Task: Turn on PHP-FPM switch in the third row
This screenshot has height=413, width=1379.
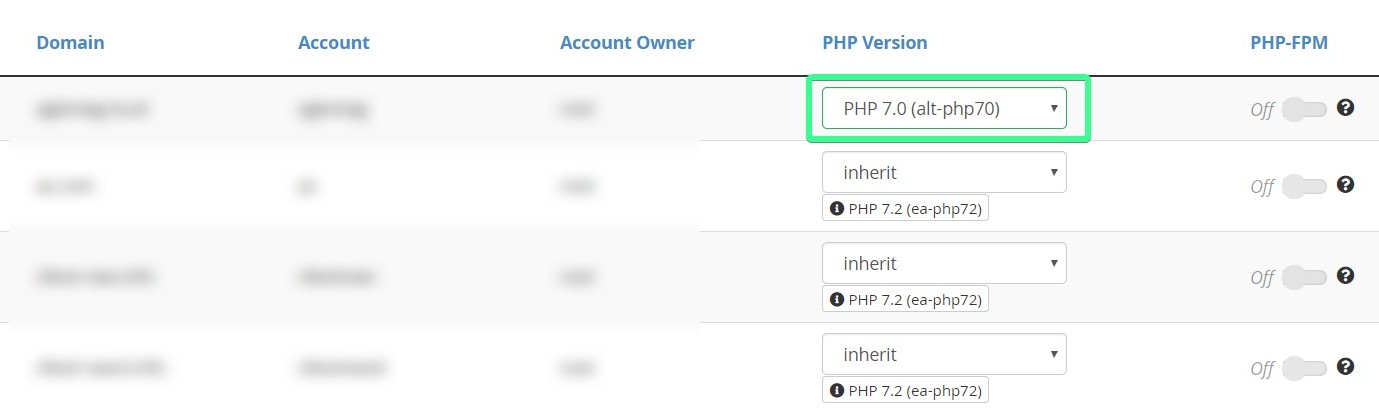Action: coord(1304,276)
